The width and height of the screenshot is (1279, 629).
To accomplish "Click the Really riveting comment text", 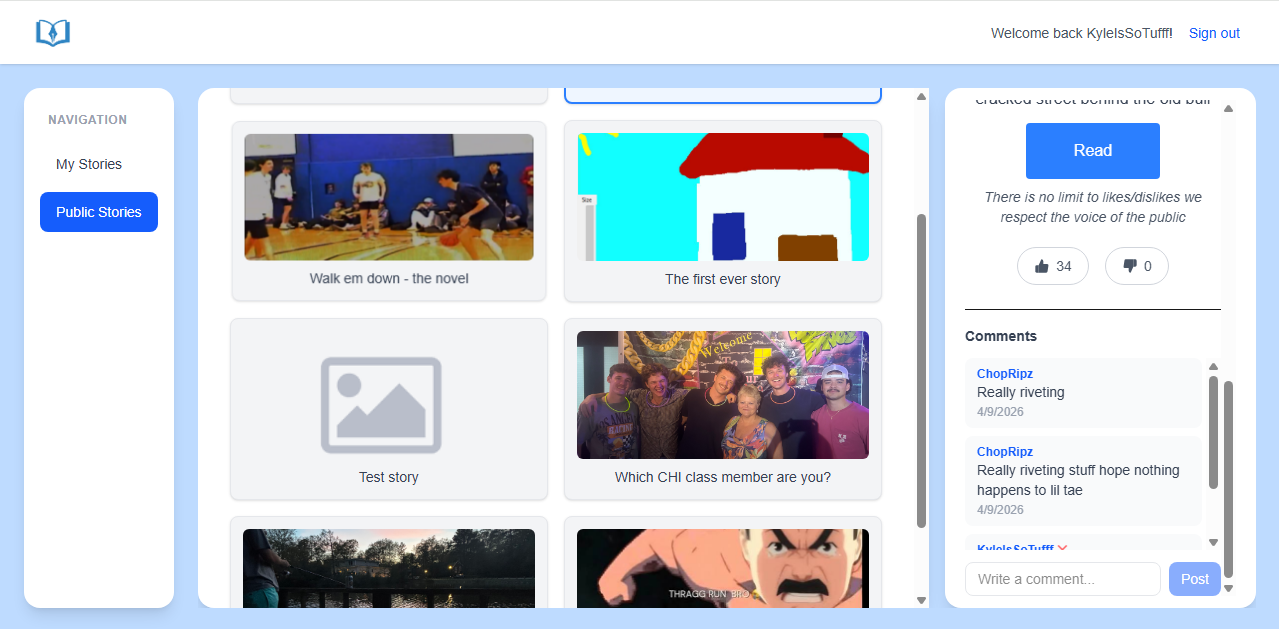I will click(x=1021, y=392).
